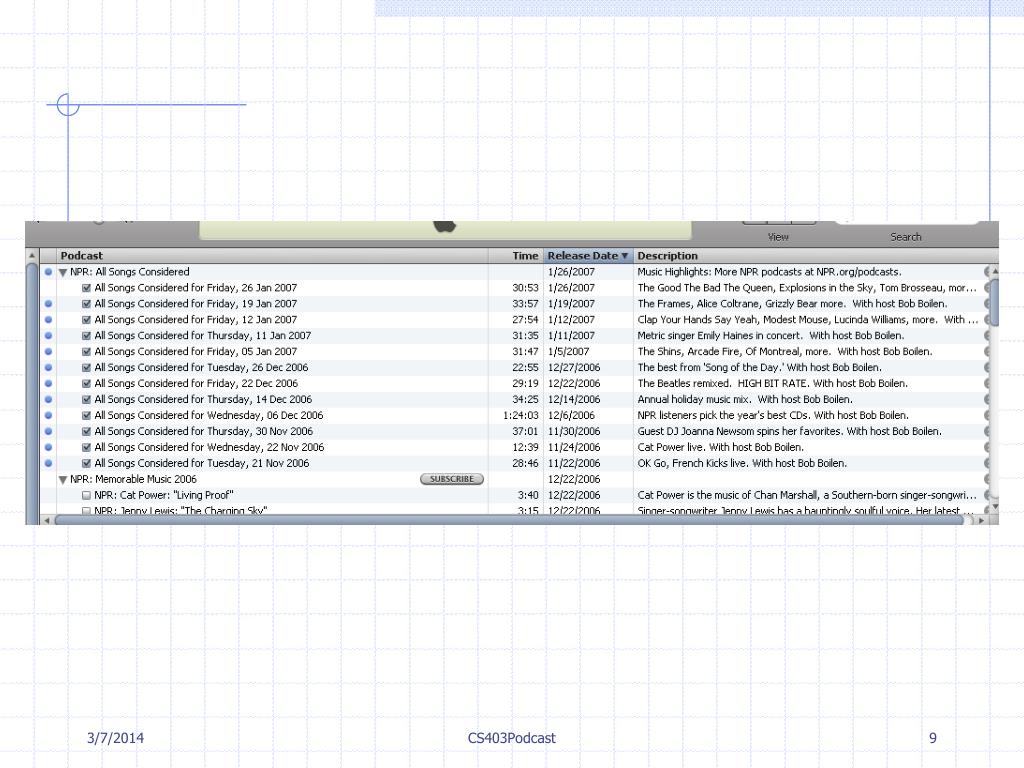Uncheck the Thursday, 30 Nov 2006 episode checkbox
The width and height of the screenshot is (1024, 768).
point(86,432)
